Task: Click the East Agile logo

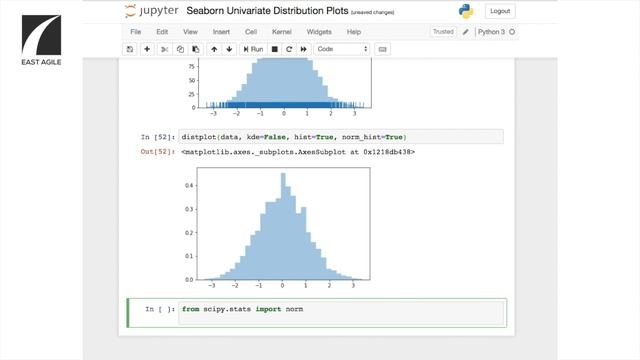Action: [x=41, y=40]
